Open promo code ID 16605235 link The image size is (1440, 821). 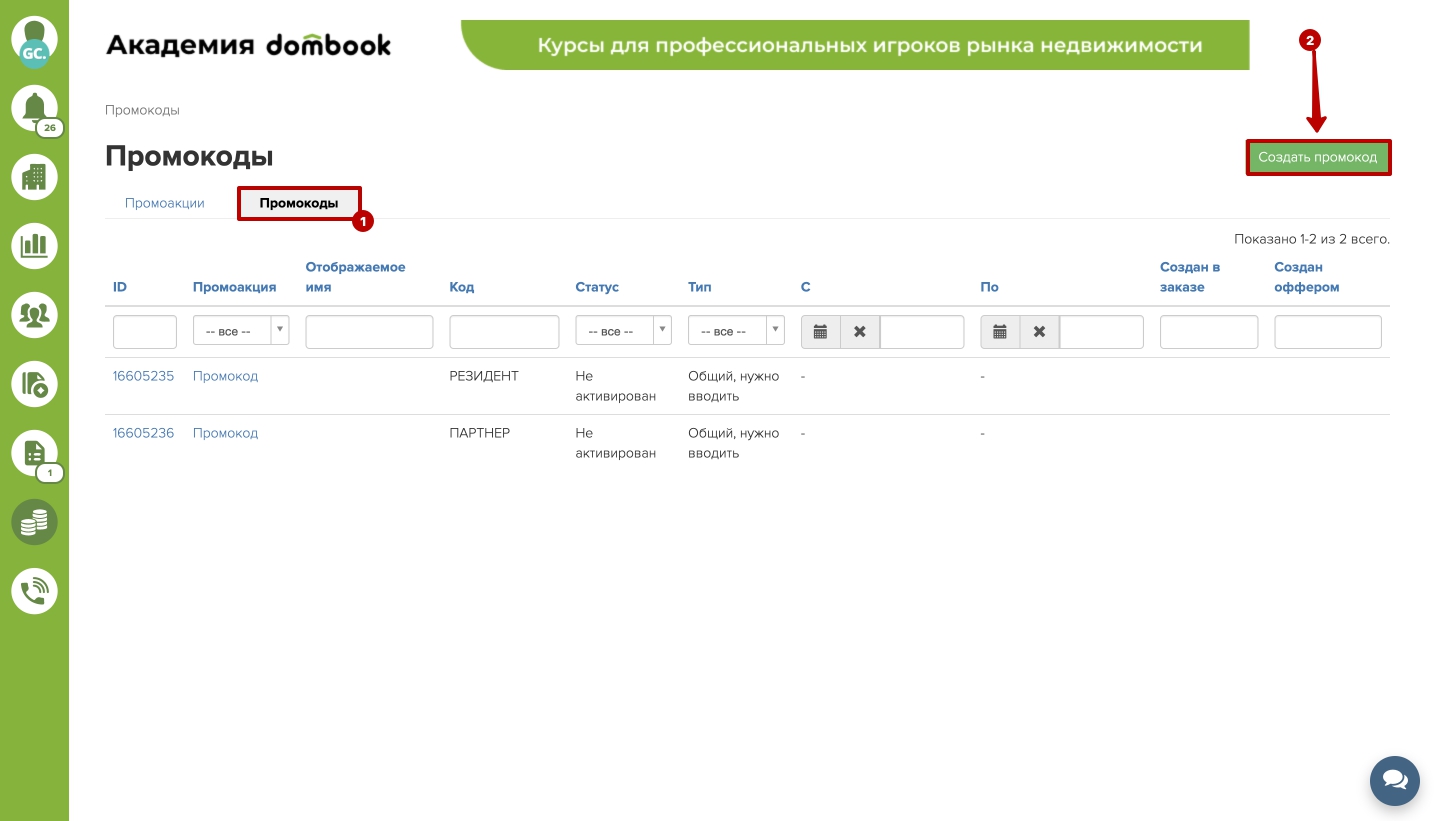(x=143, y=376)
